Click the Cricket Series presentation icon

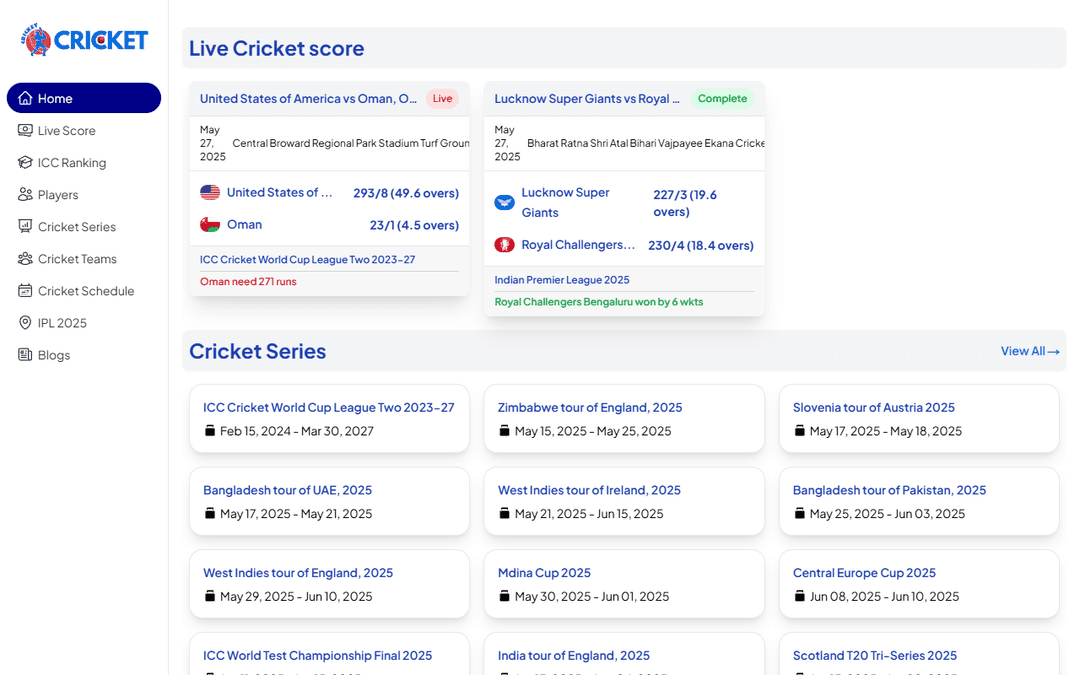pos(25,227)
